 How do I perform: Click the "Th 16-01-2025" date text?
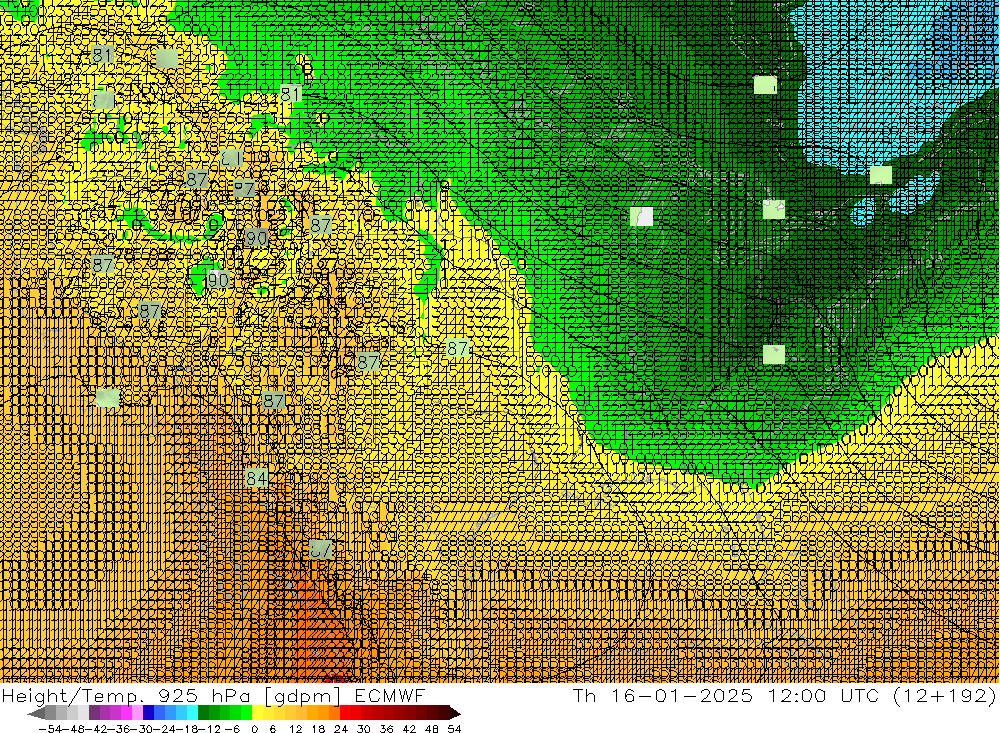pyautogui.click(x=663, y=696)
